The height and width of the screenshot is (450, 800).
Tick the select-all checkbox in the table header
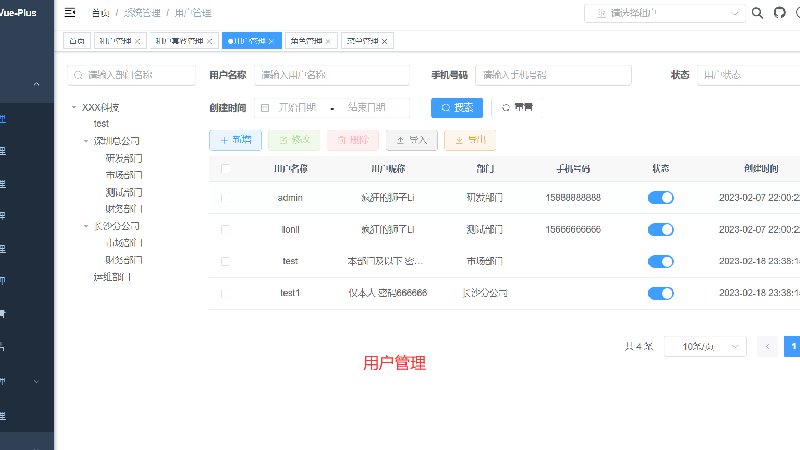pos(226,169)
